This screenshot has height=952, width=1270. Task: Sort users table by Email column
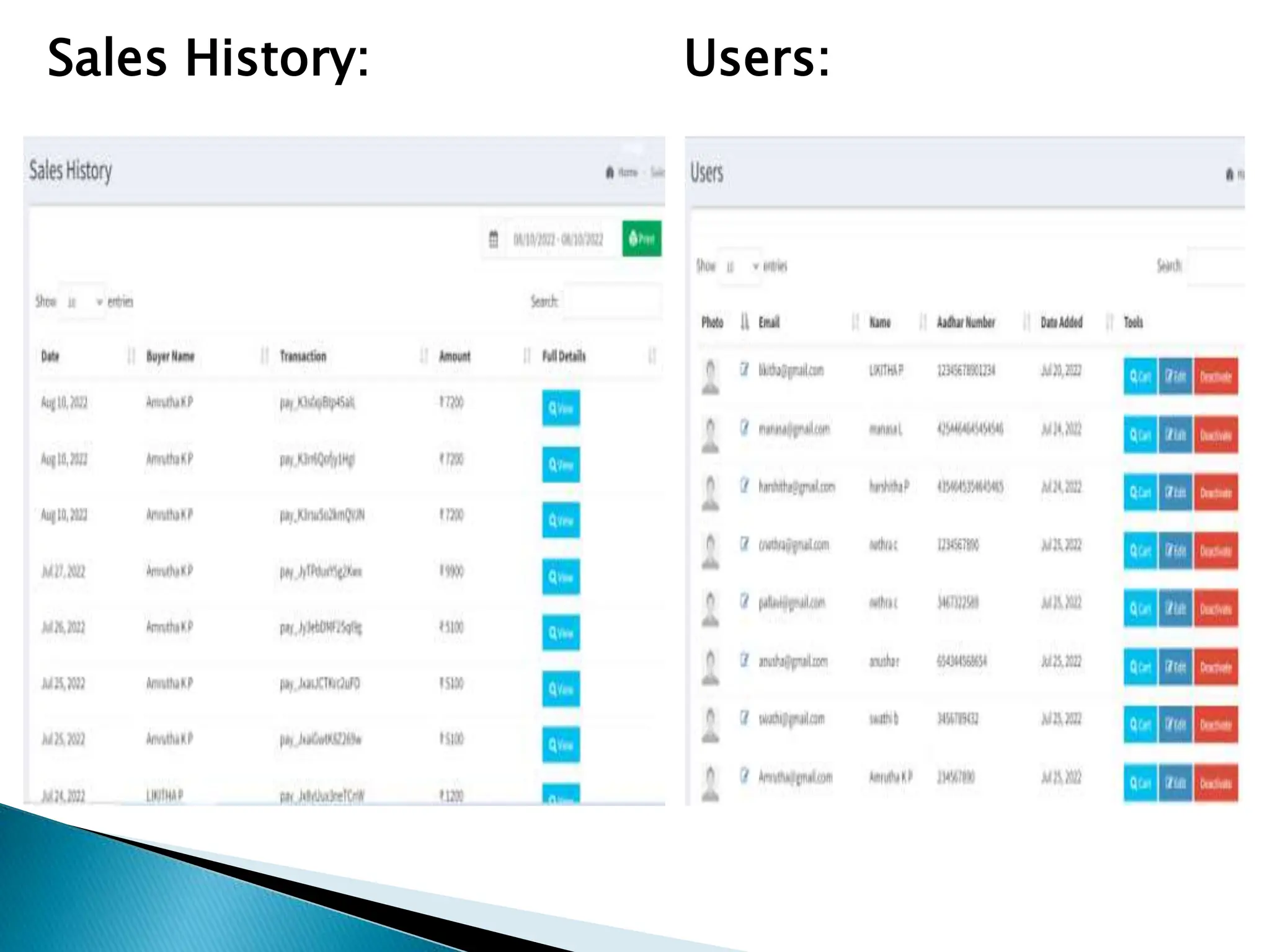pos(808,322)
